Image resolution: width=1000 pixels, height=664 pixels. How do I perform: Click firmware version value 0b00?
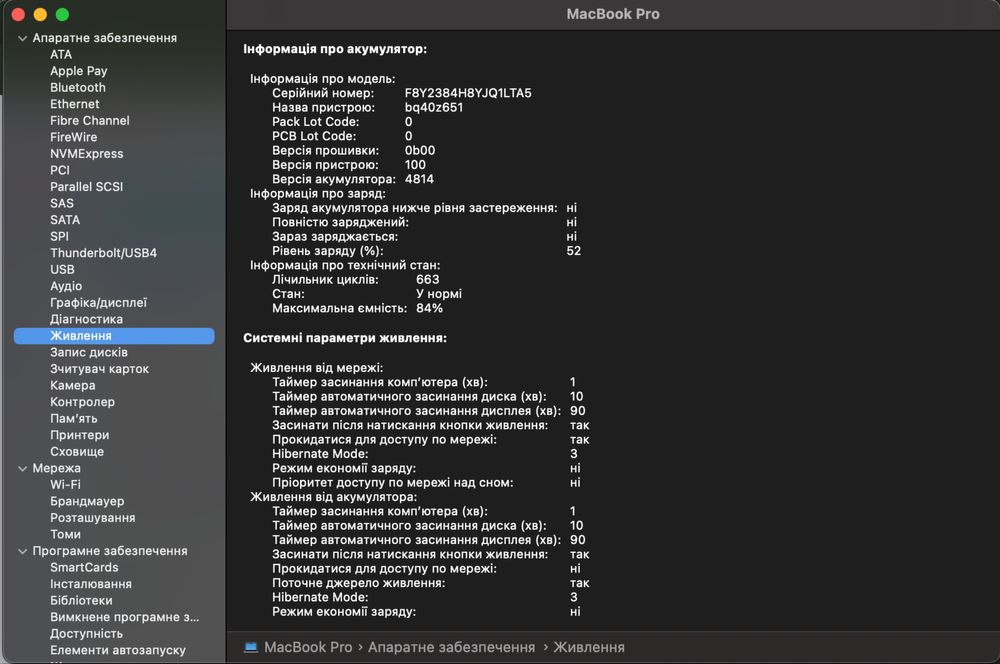point(420,152)
